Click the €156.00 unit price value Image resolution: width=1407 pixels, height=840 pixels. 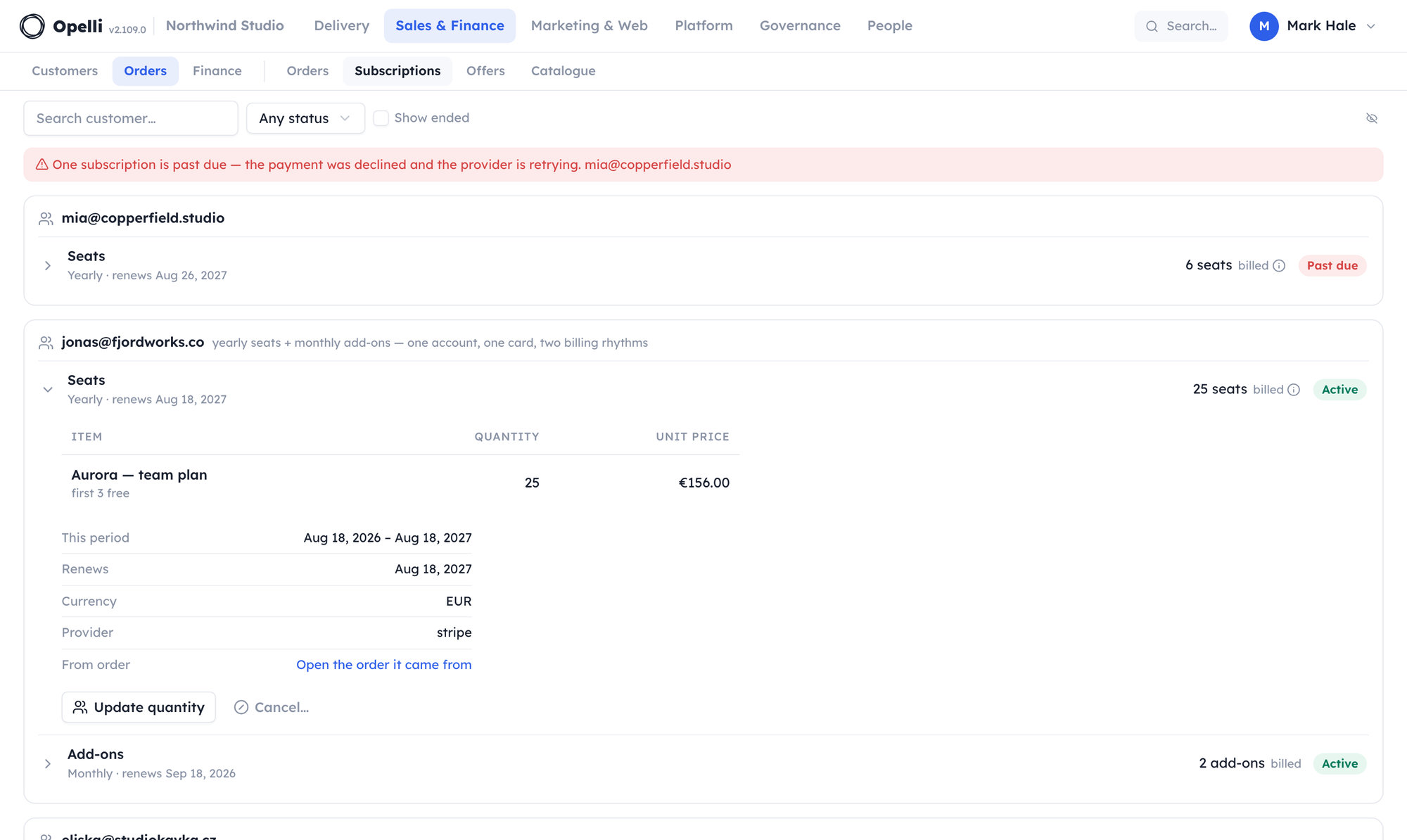point(703,483)
